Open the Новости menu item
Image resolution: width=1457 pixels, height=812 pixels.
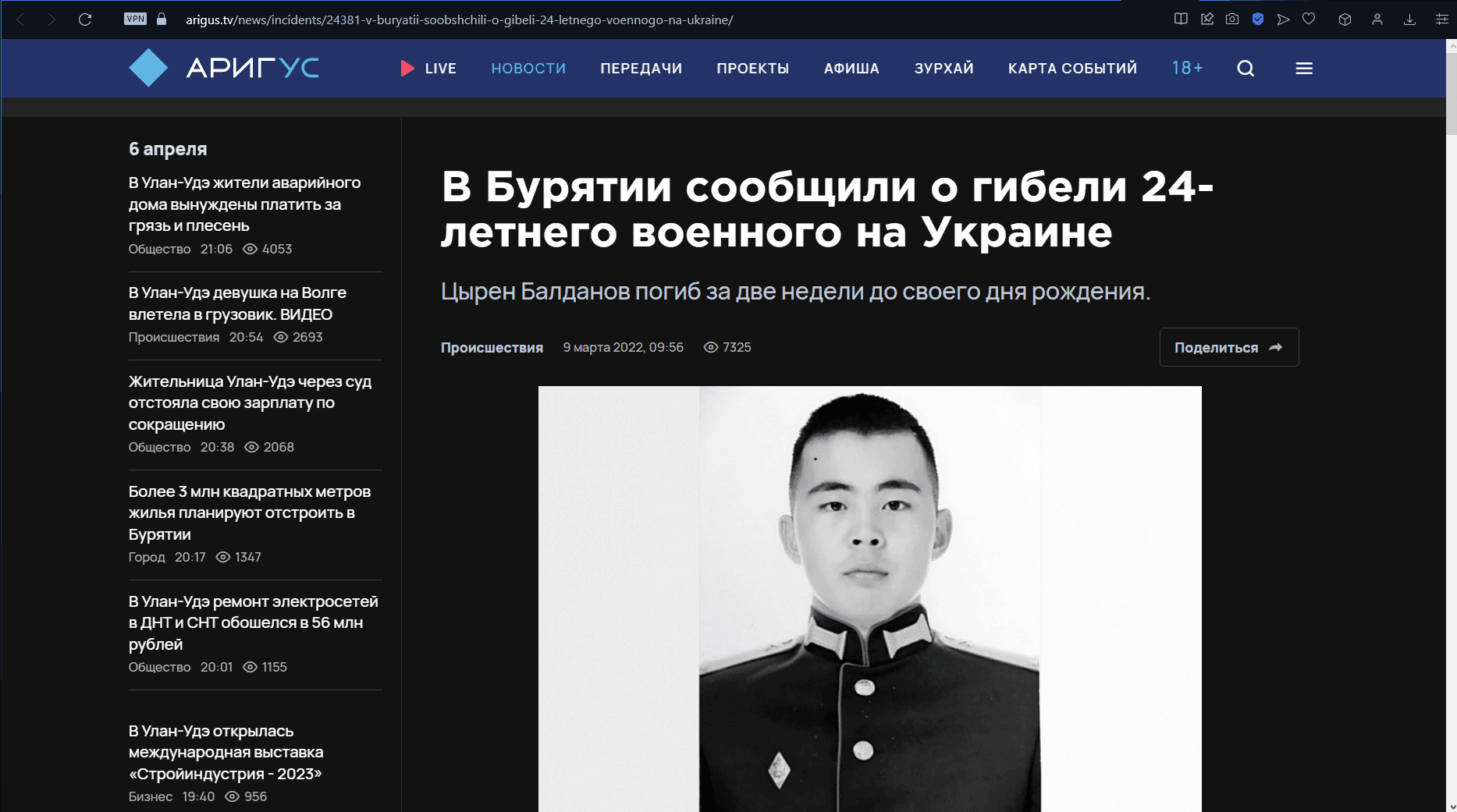pos(528,69)
